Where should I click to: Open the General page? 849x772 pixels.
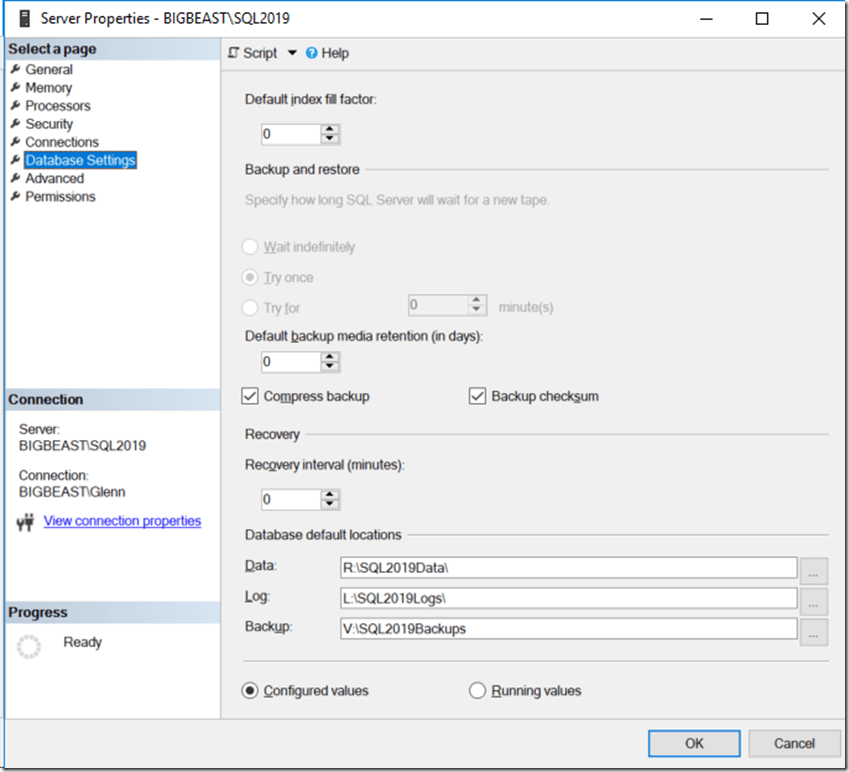(x=49, y=69)
